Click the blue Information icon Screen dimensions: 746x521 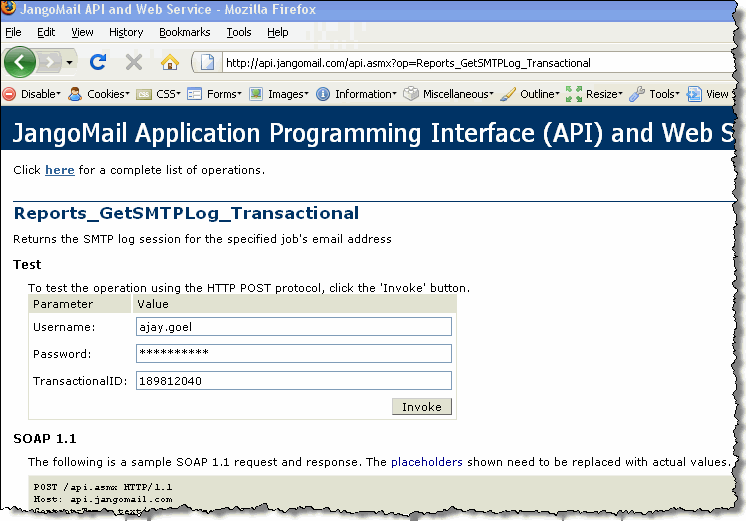point(323,94)
